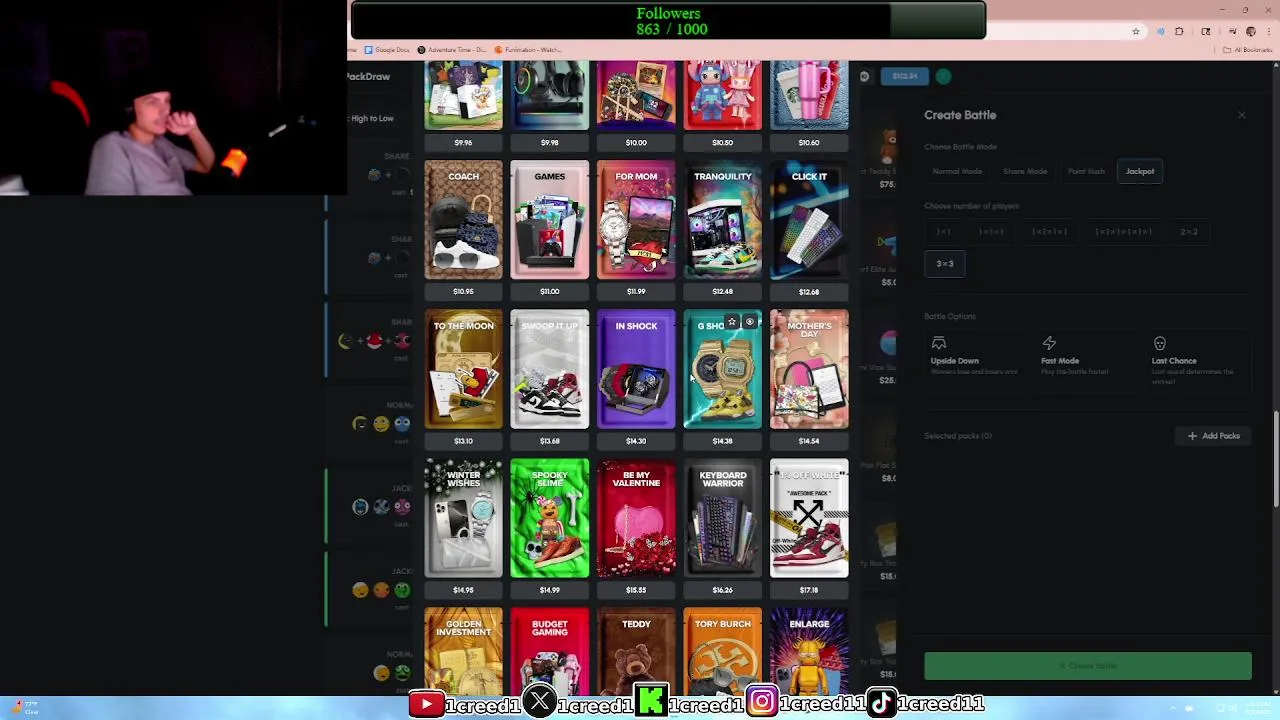Select the Swoop It Up pack card
Screen dimensions: 1280x720
[x=550, y=369]
